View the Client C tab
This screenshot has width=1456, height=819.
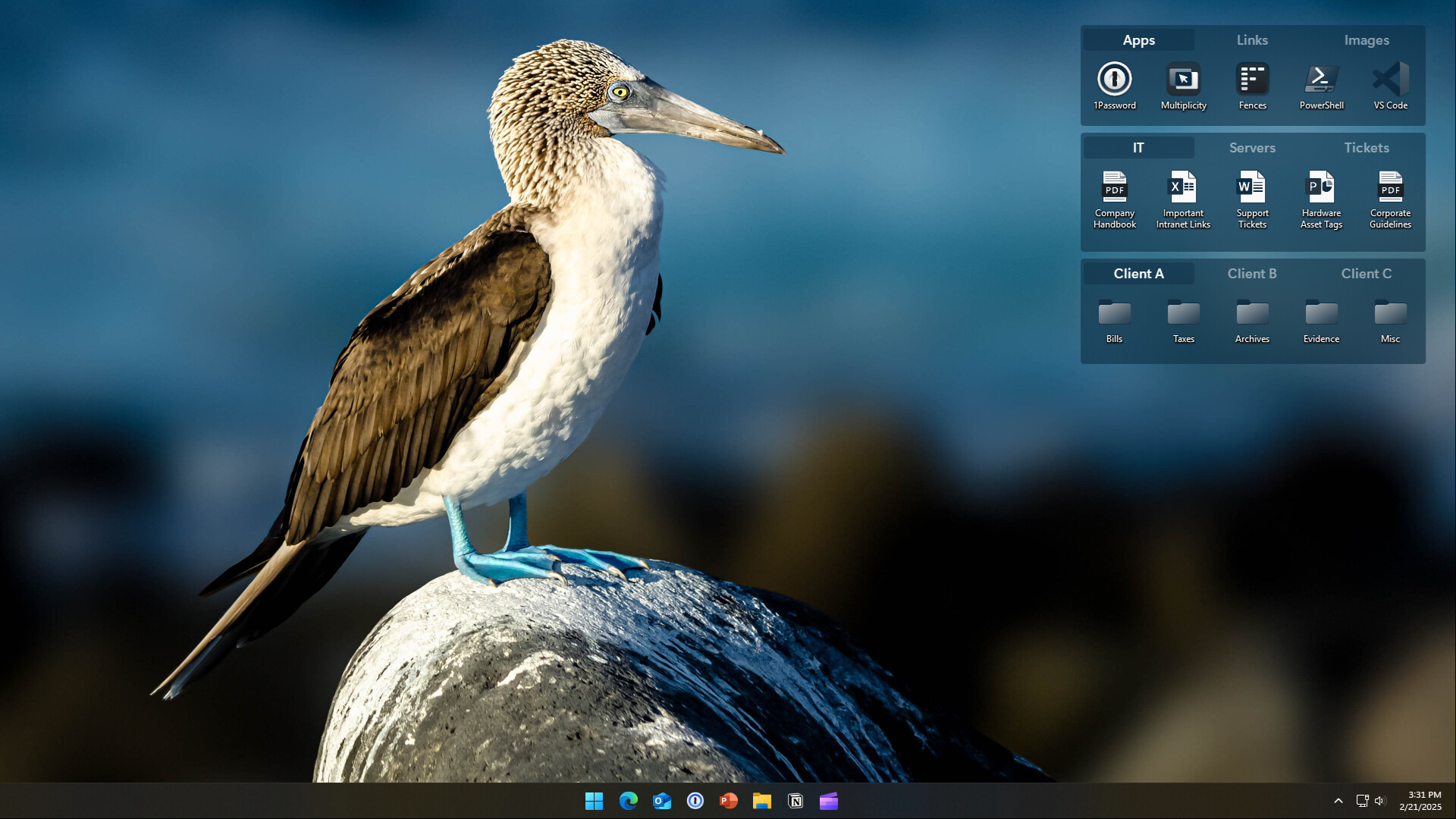(1366, 273)
